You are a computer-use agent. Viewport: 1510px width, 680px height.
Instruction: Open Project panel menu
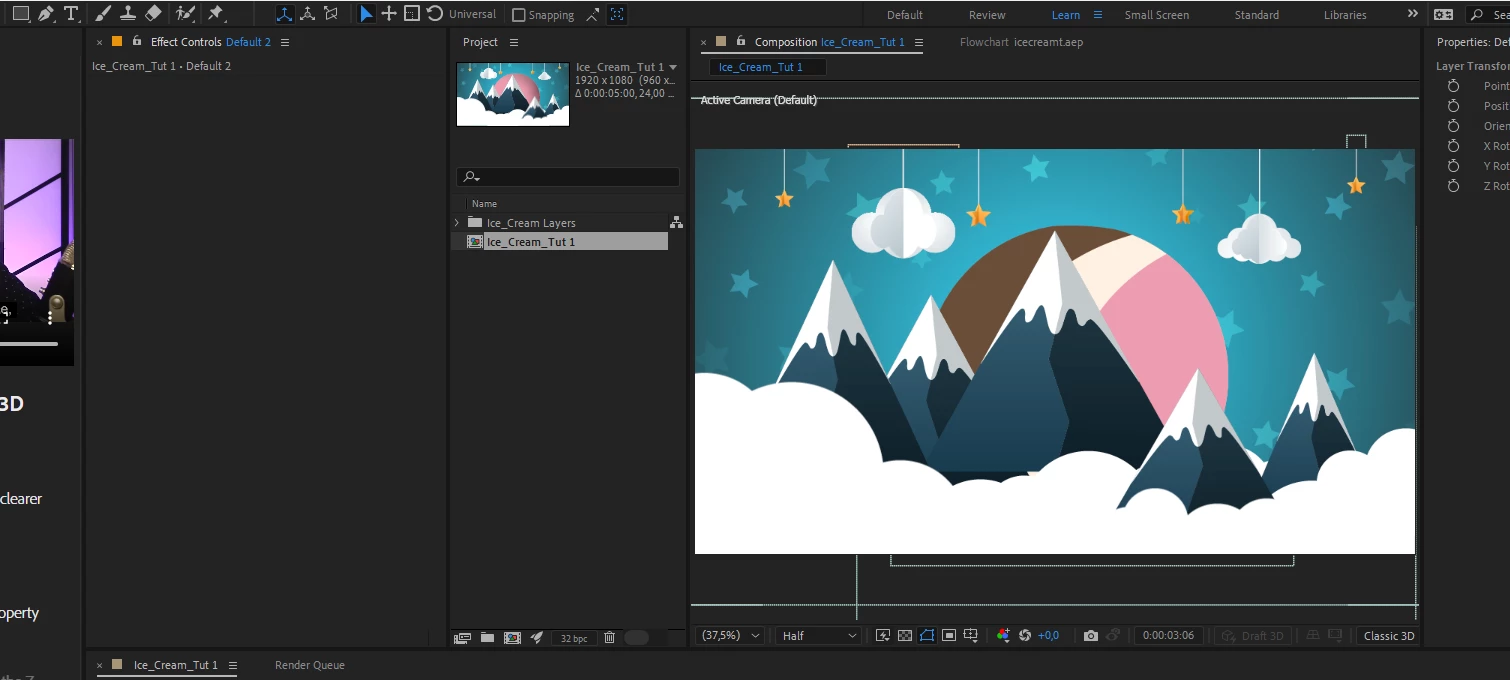coord(514,42)
